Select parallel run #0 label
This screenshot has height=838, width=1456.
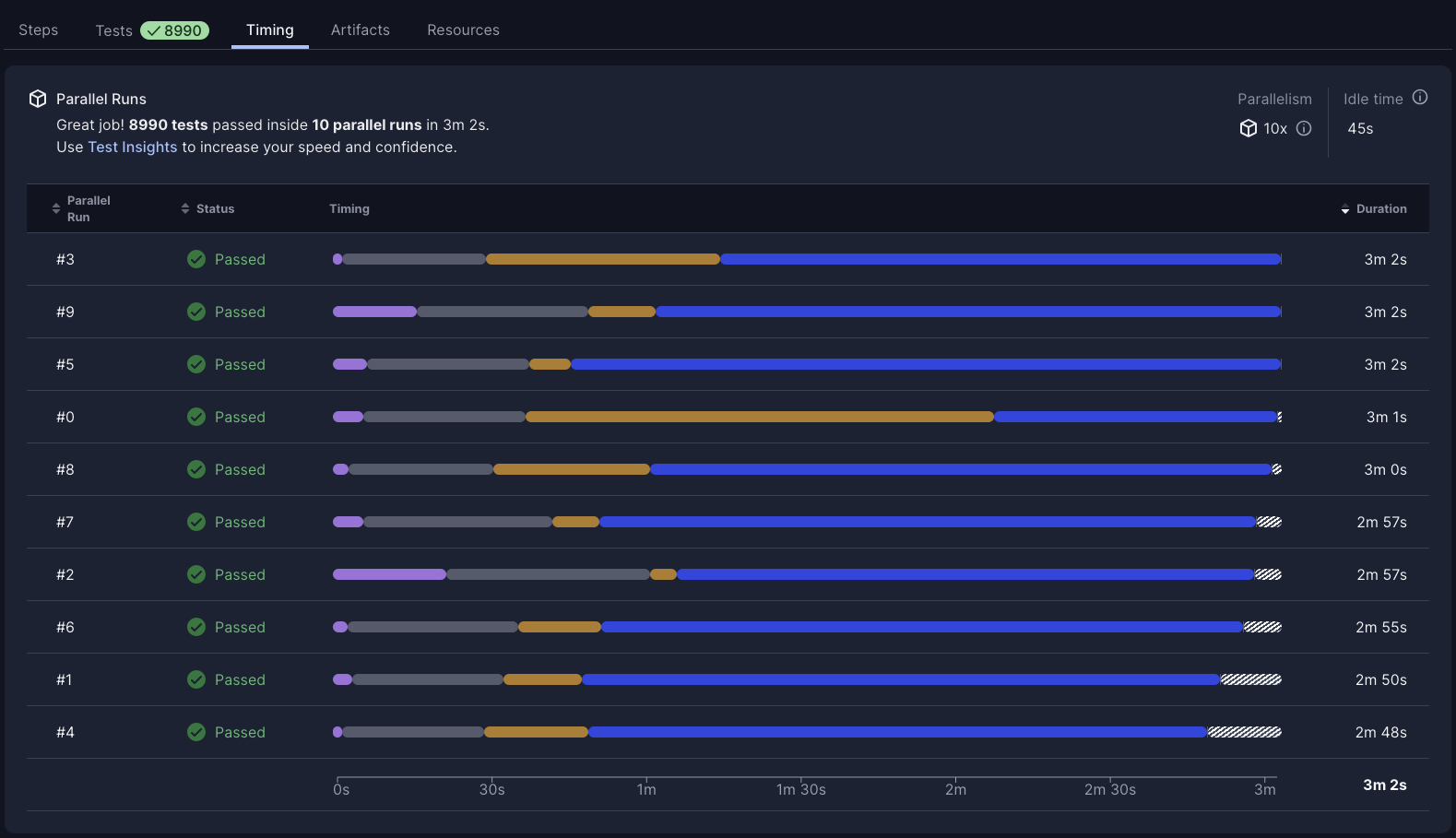65,417
